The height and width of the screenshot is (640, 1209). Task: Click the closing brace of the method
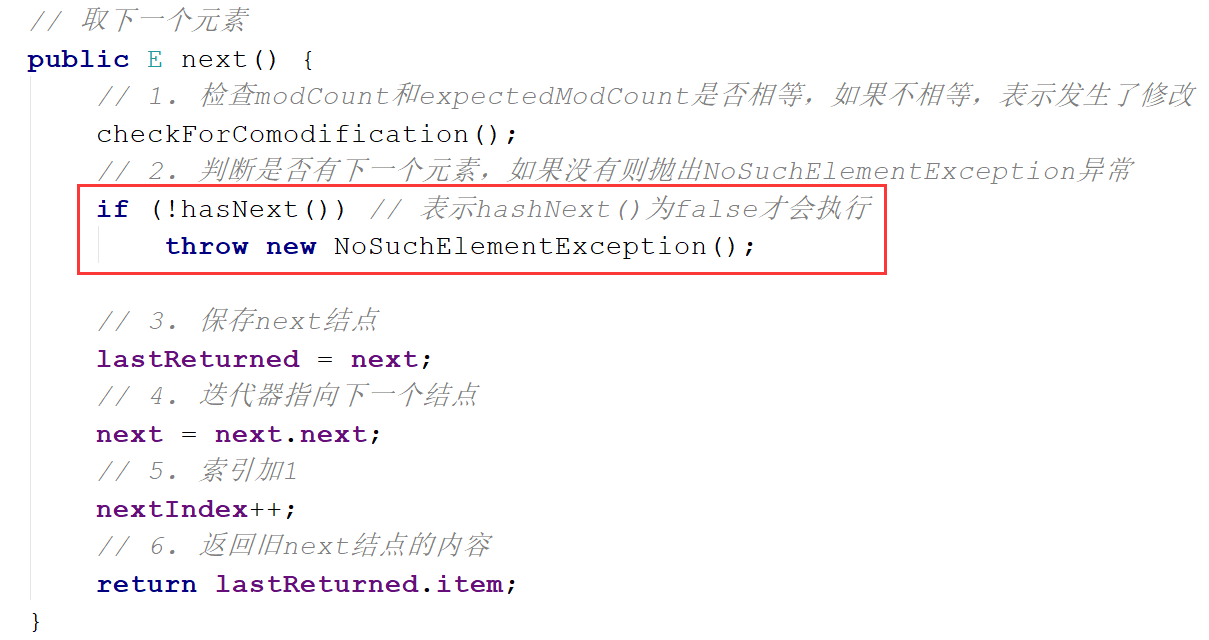36,622
